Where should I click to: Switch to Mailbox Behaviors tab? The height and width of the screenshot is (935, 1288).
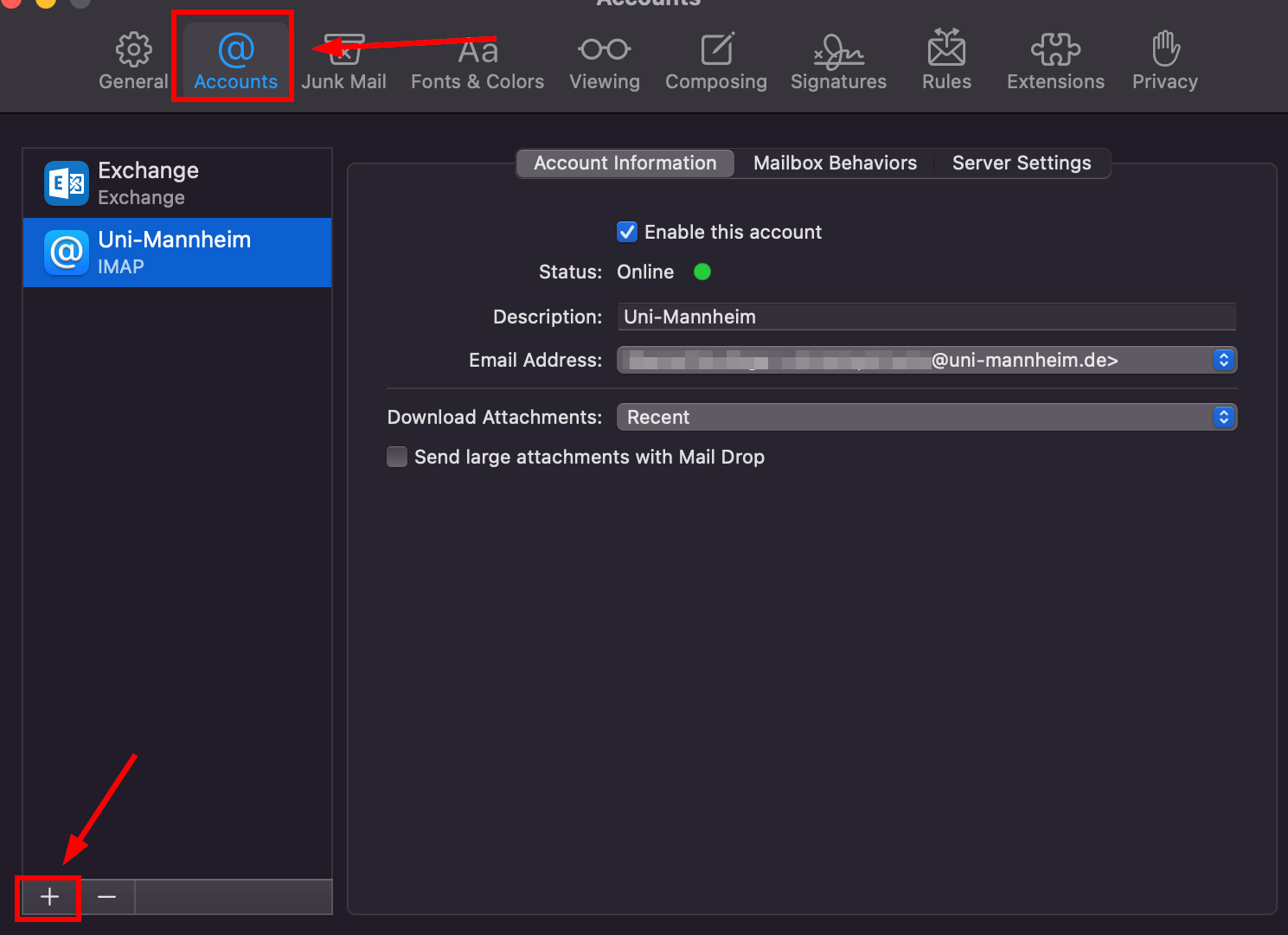(835, 163)
